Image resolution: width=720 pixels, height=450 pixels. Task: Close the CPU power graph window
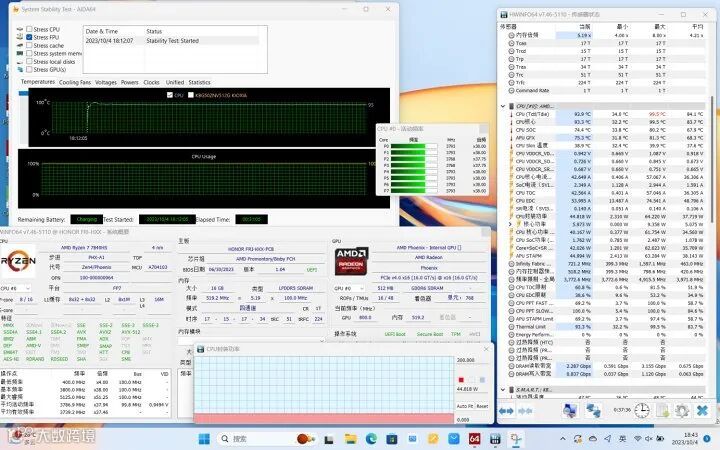click(486, 349)
